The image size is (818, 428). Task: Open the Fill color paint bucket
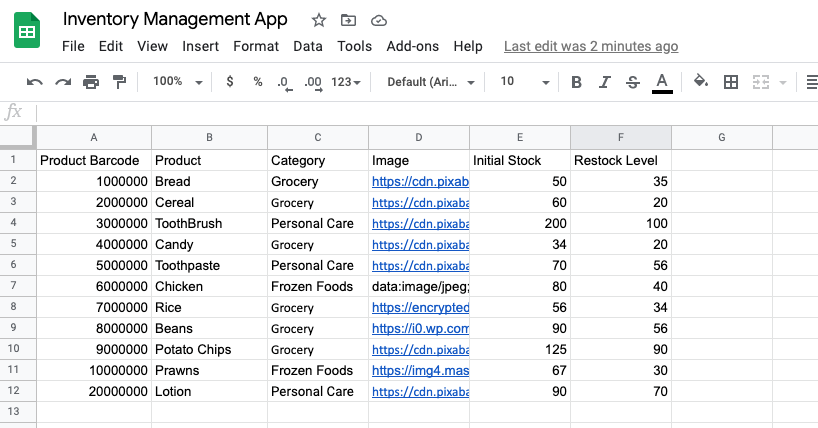coord(701,81)
